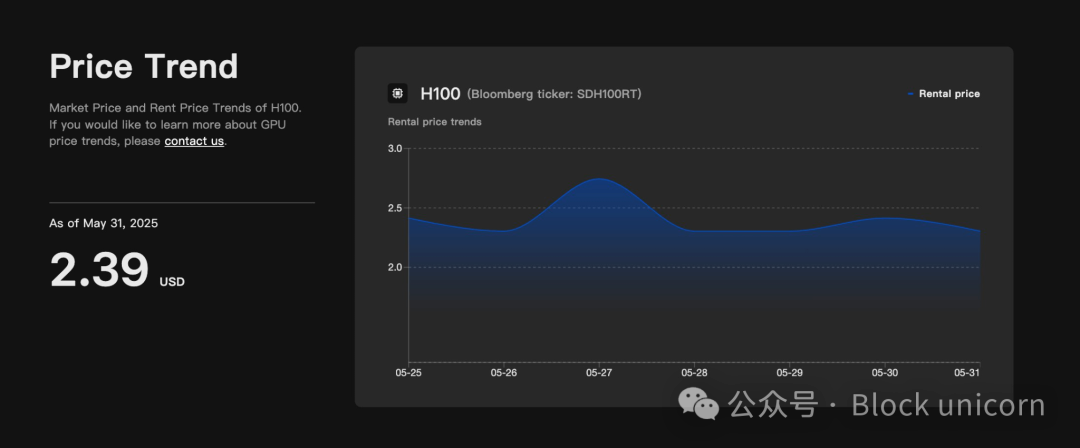Viewport: 1080px width, 448px height.
Task: Click the 05-28 x-axis label
Action: click(x=694, y=373)
